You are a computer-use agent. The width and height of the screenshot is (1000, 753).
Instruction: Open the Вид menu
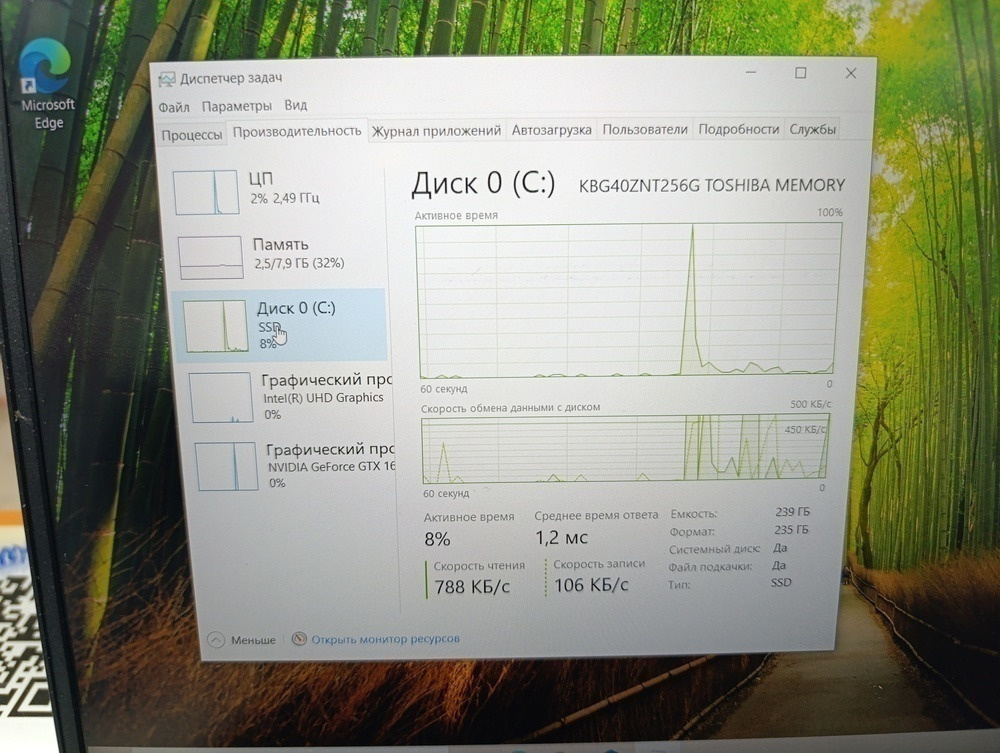point(296,105)
